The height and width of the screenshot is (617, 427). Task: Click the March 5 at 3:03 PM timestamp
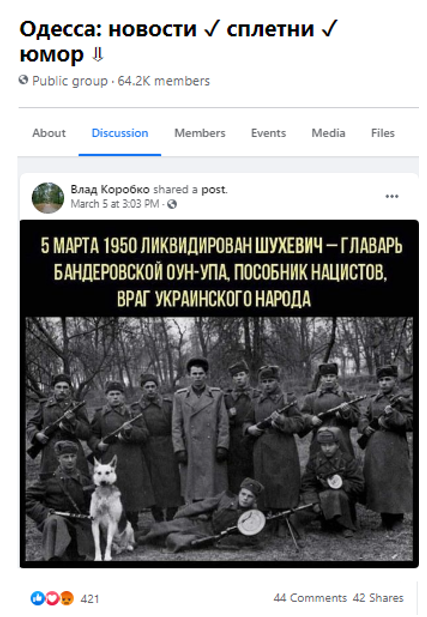click(x=115, y=204)
